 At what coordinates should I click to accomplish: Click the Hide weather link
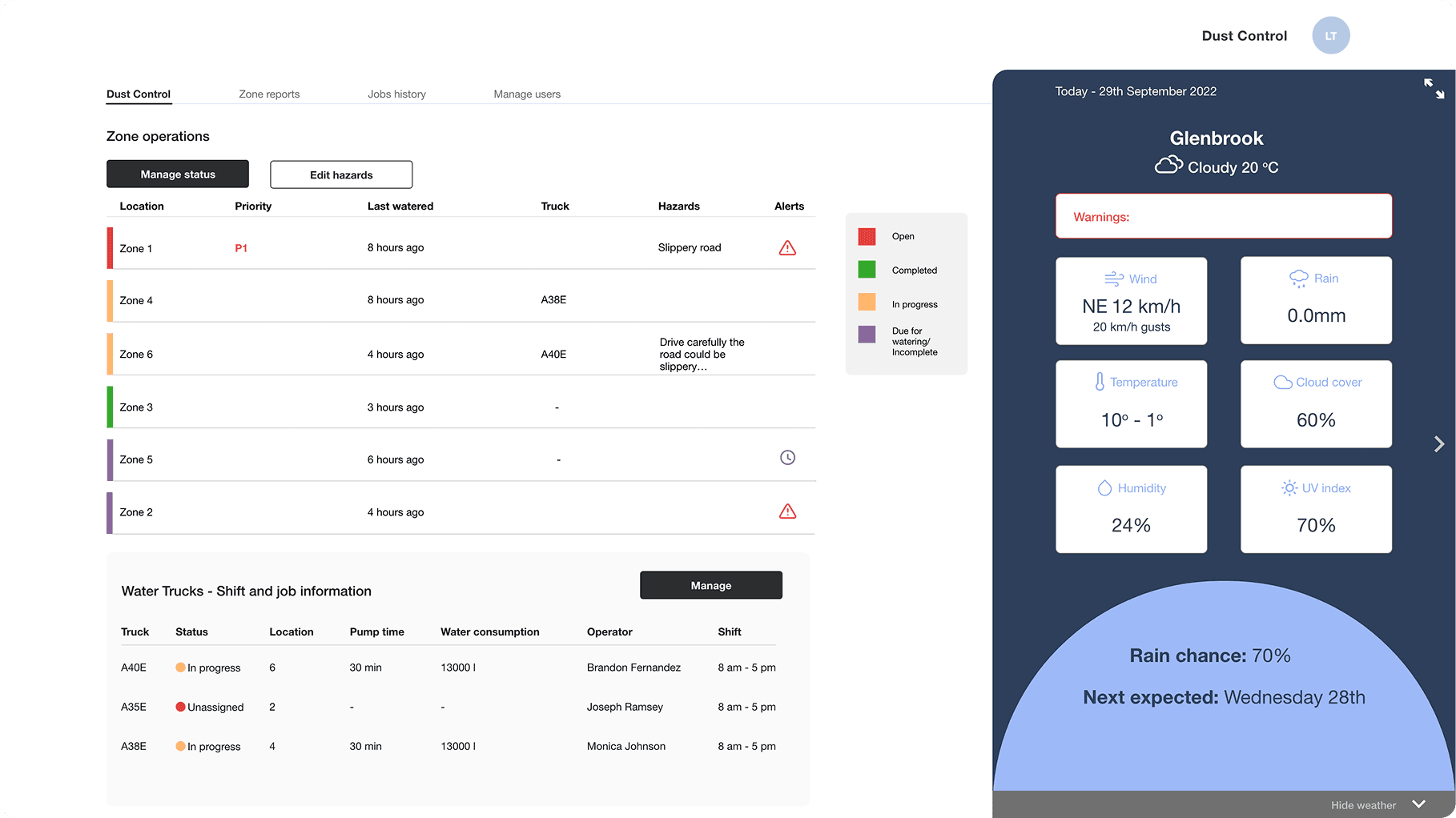click(x=1363, y=805)
